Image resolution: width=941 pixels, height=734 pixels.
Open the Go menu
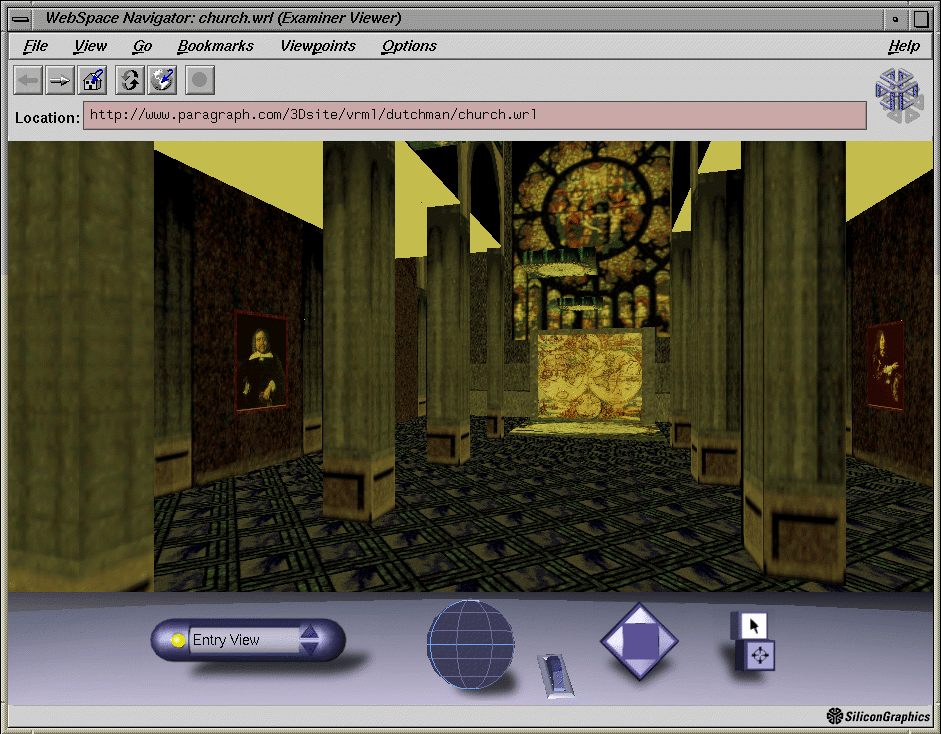(x=142, y=46)
